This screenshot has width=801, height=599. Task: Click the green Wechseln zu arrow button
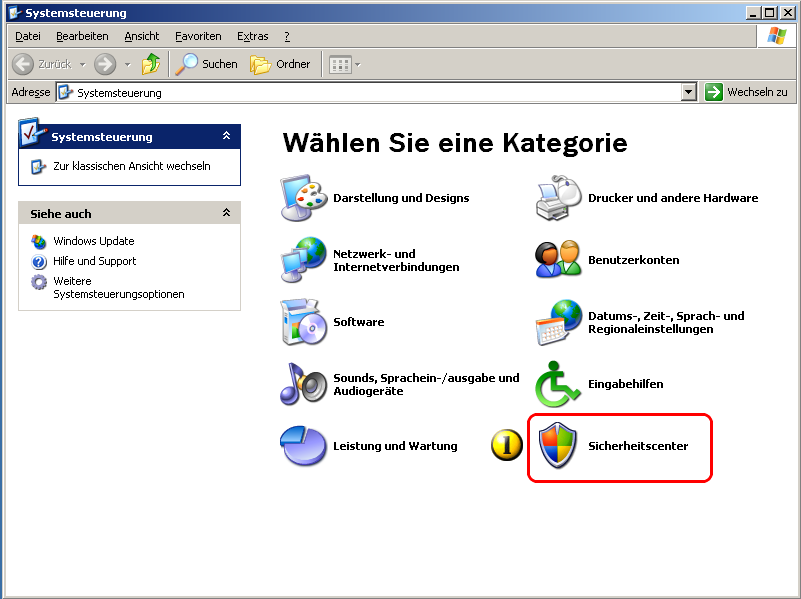713,92
